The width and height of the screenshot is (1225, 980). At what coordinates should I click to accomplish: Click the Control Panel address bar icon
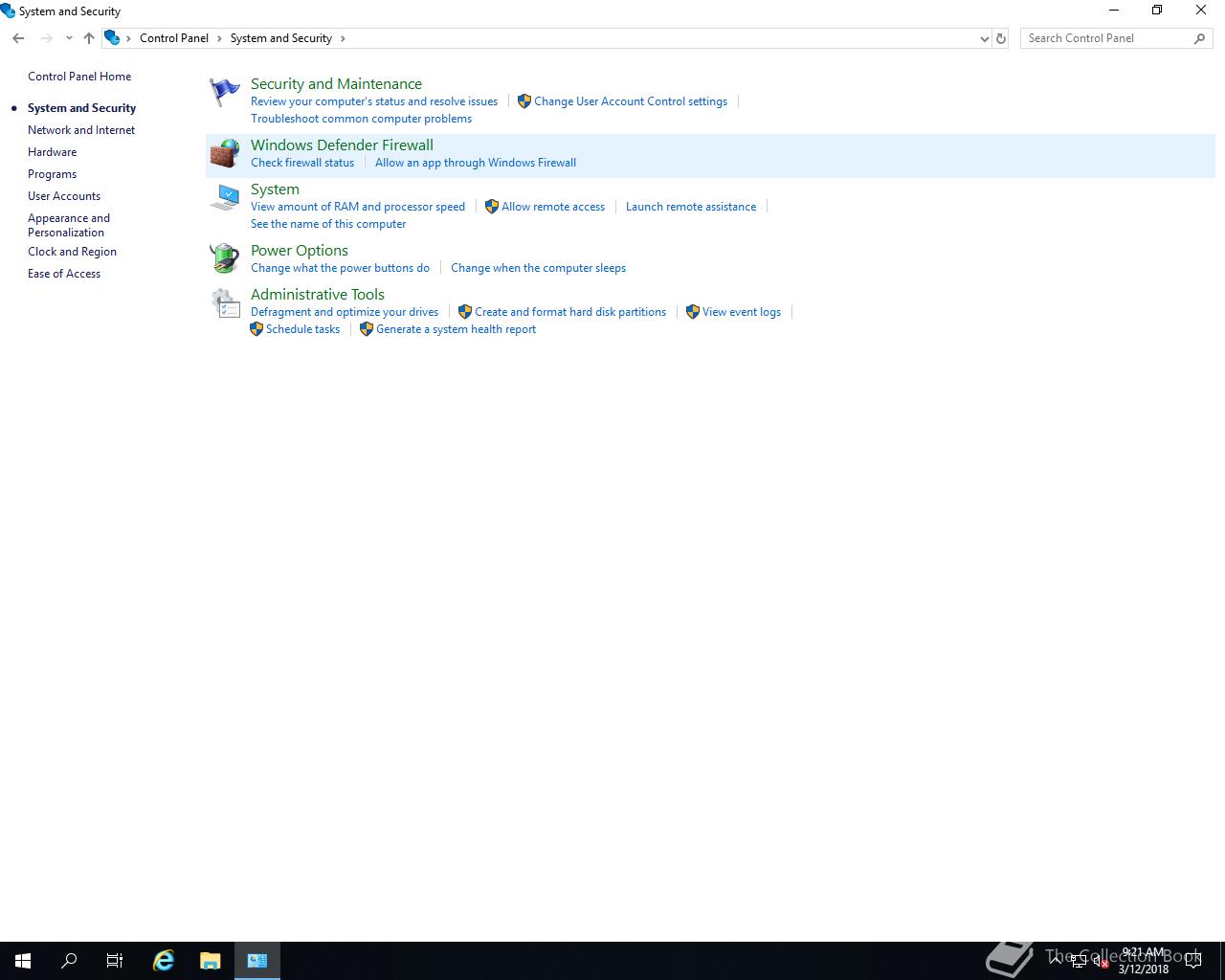[112, 38]
